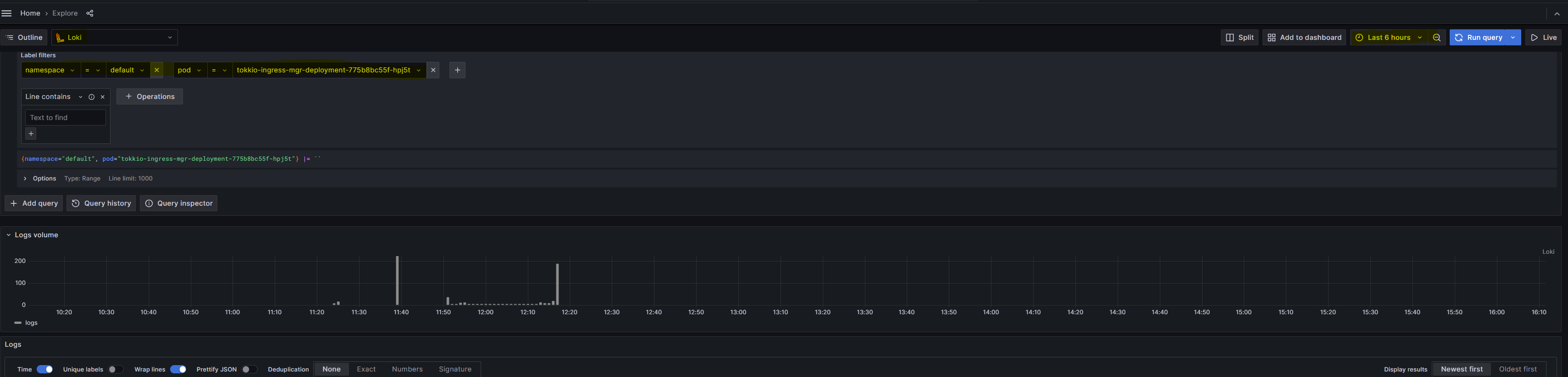The height and width of the screenshot is (377, 1568).
Task: Click the Operations button
Action: coord(150,97)
